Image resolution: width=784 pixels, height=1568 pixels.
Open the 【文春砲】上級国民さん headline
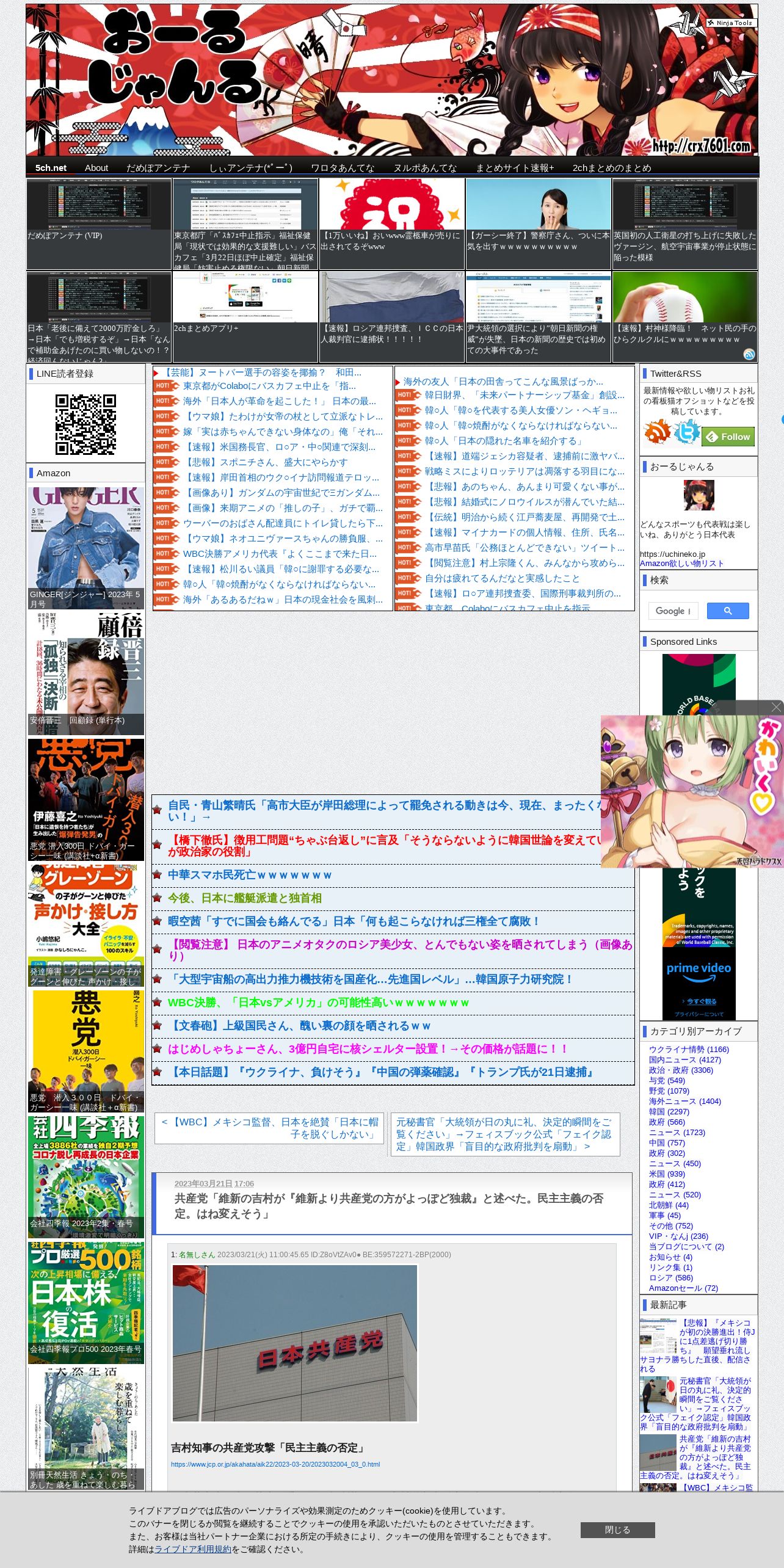pyautogui.click(x=299, y=1026)
